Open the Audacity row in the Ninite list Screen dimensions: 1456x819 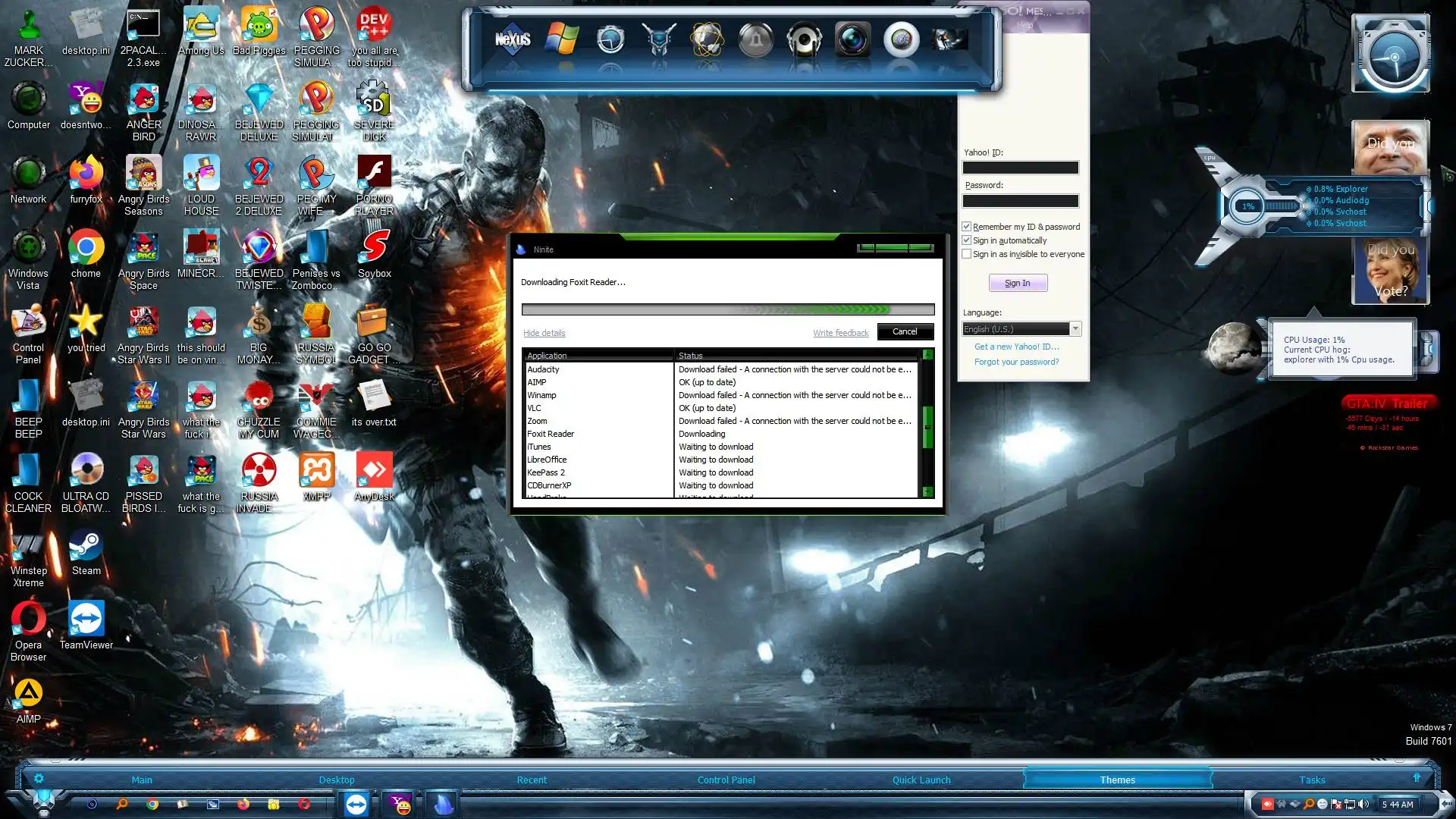click(x=543, y=369)
